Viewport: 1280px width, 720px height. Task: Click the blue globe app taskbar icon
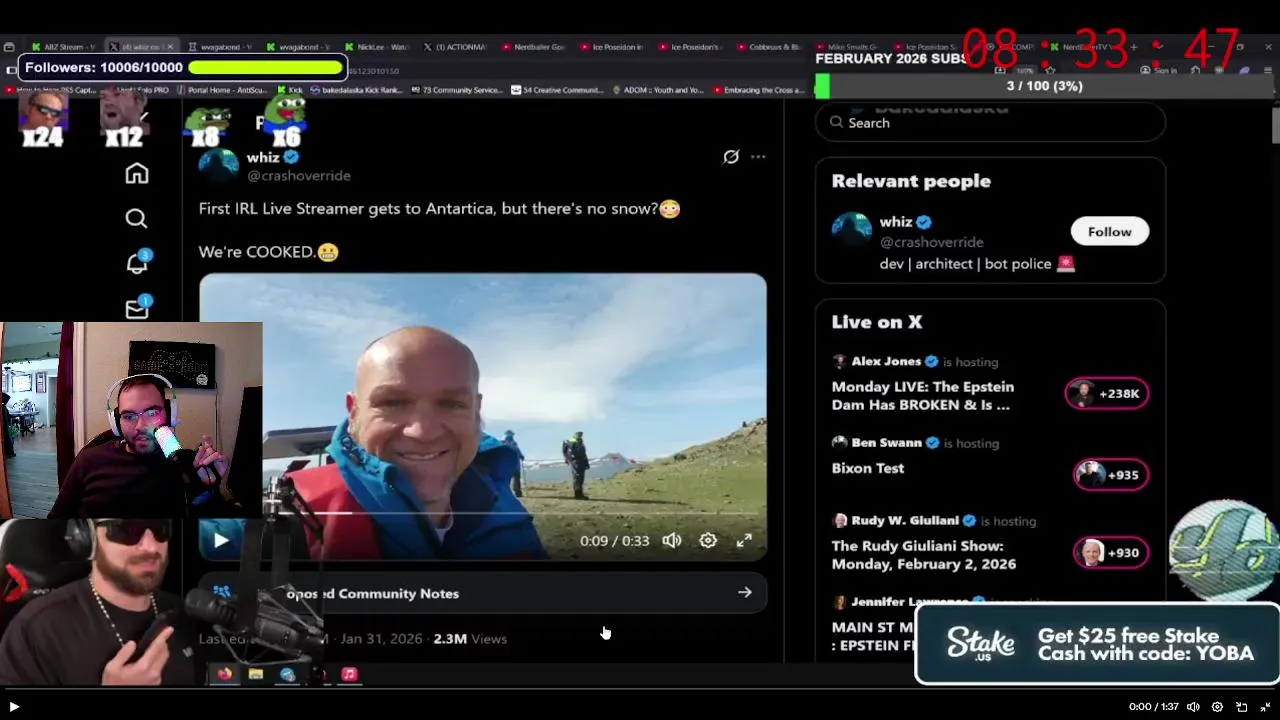pyautogui.click(x=288, y=674)
